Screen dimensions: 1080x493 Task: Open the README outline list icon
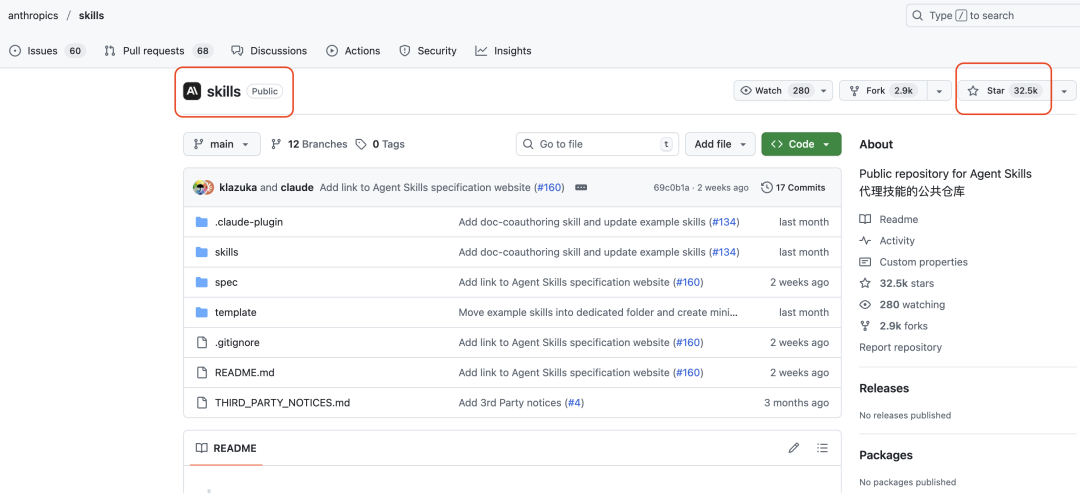(x=822, y=448)
